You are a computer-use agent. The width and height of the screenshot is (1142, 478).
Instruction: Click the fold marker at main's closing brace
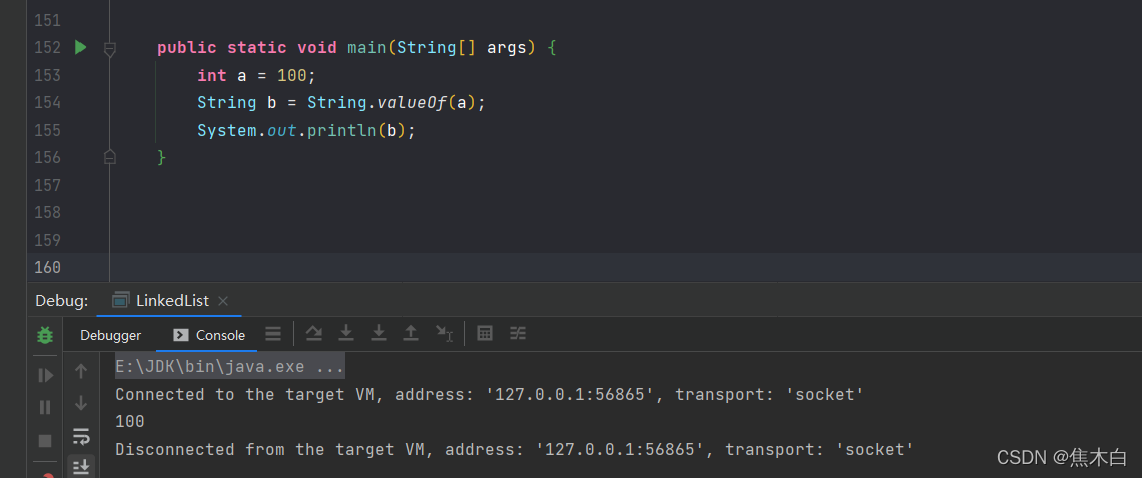click(110, 157)
